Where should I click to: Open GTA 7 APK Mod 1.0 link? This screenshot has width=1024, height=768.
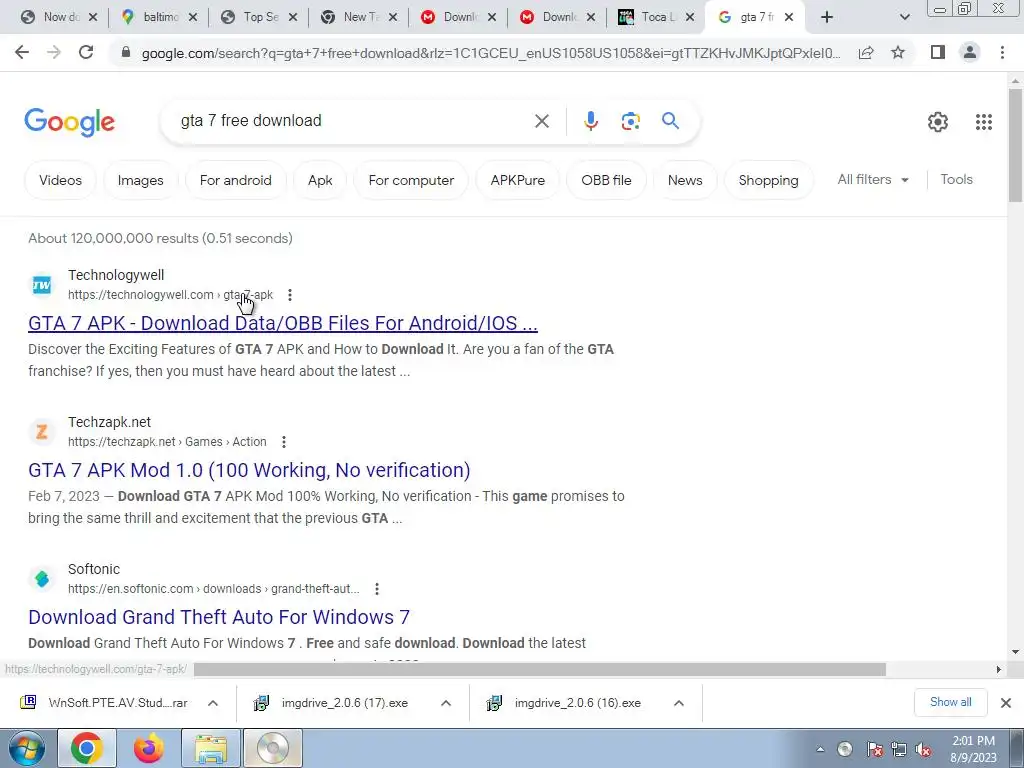(249, 470)
